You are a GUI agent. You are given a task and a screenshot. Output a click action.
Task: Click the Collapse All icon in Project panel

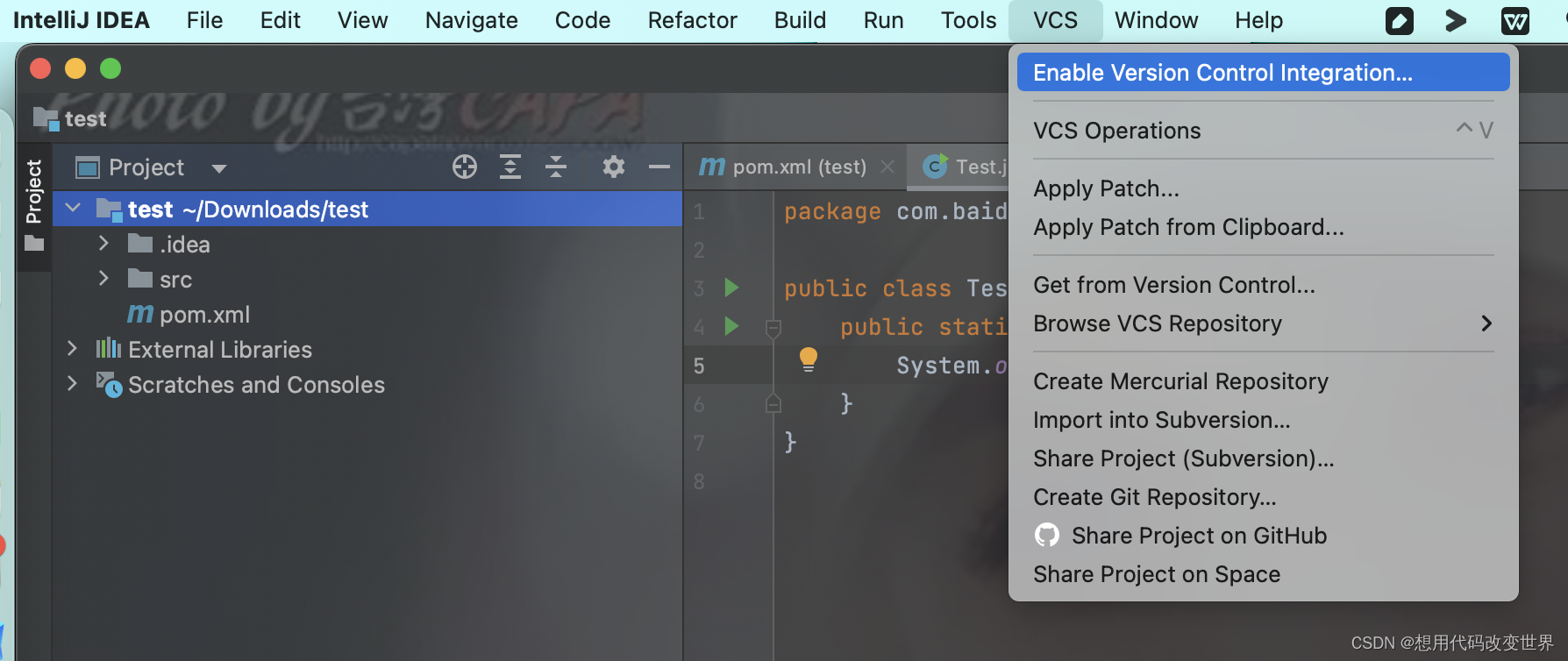tap(556, 167)
